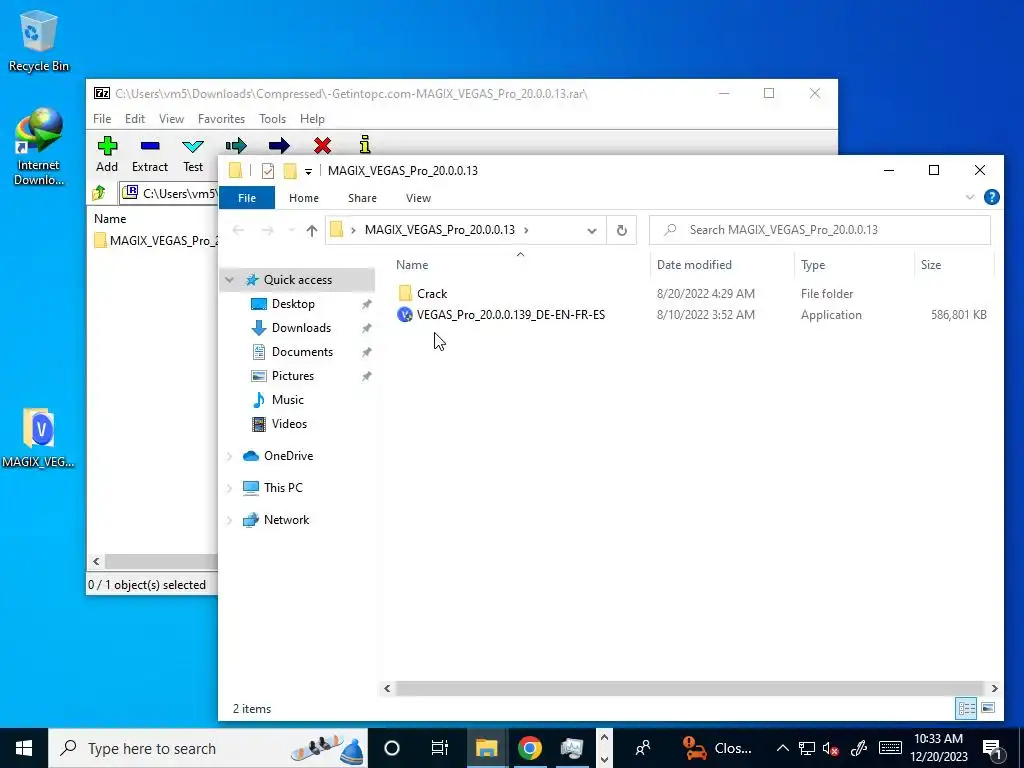
Task: Open Documents in Quick access
Action: click(x=302, y=352)
